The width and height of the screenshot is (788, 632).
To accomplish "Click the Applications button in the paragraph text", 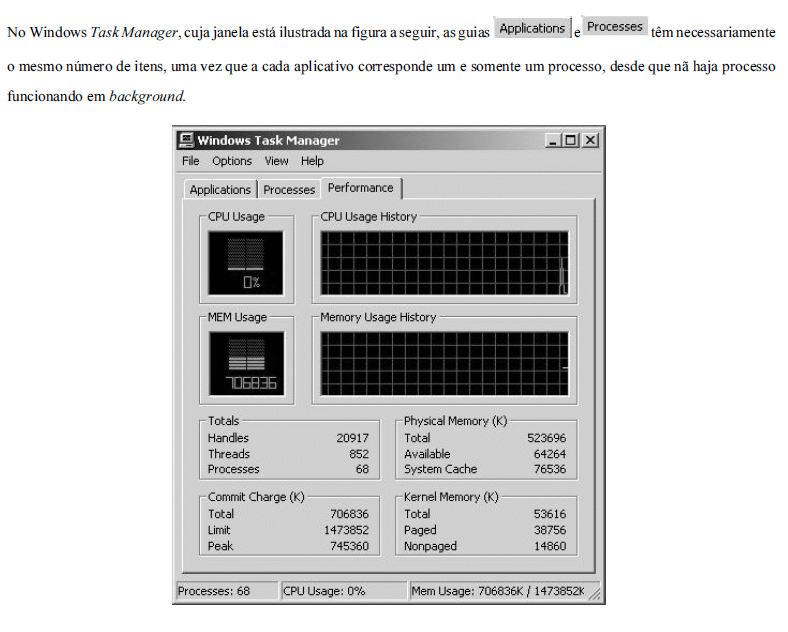I will pos(532,29).
